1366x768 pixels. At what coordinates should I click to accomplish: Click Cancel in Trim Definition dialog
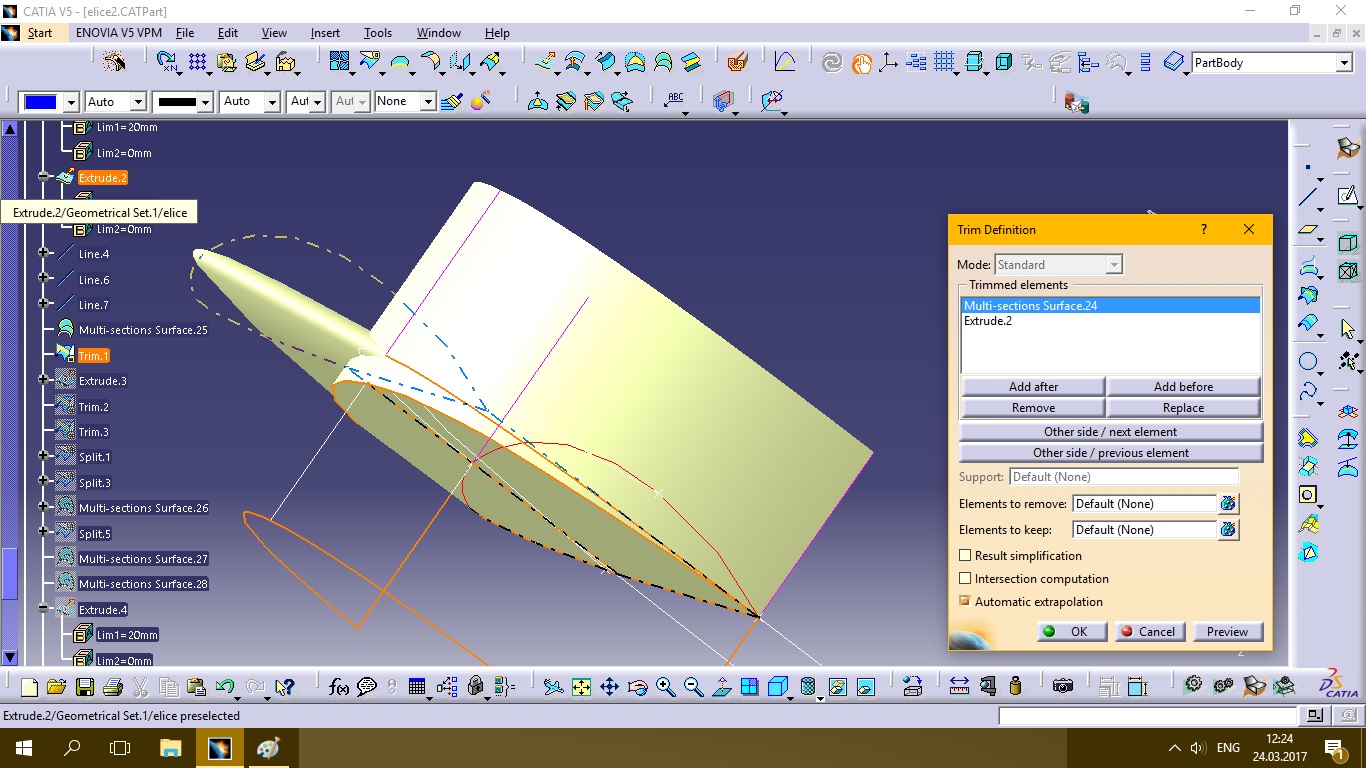(1150, 631)
